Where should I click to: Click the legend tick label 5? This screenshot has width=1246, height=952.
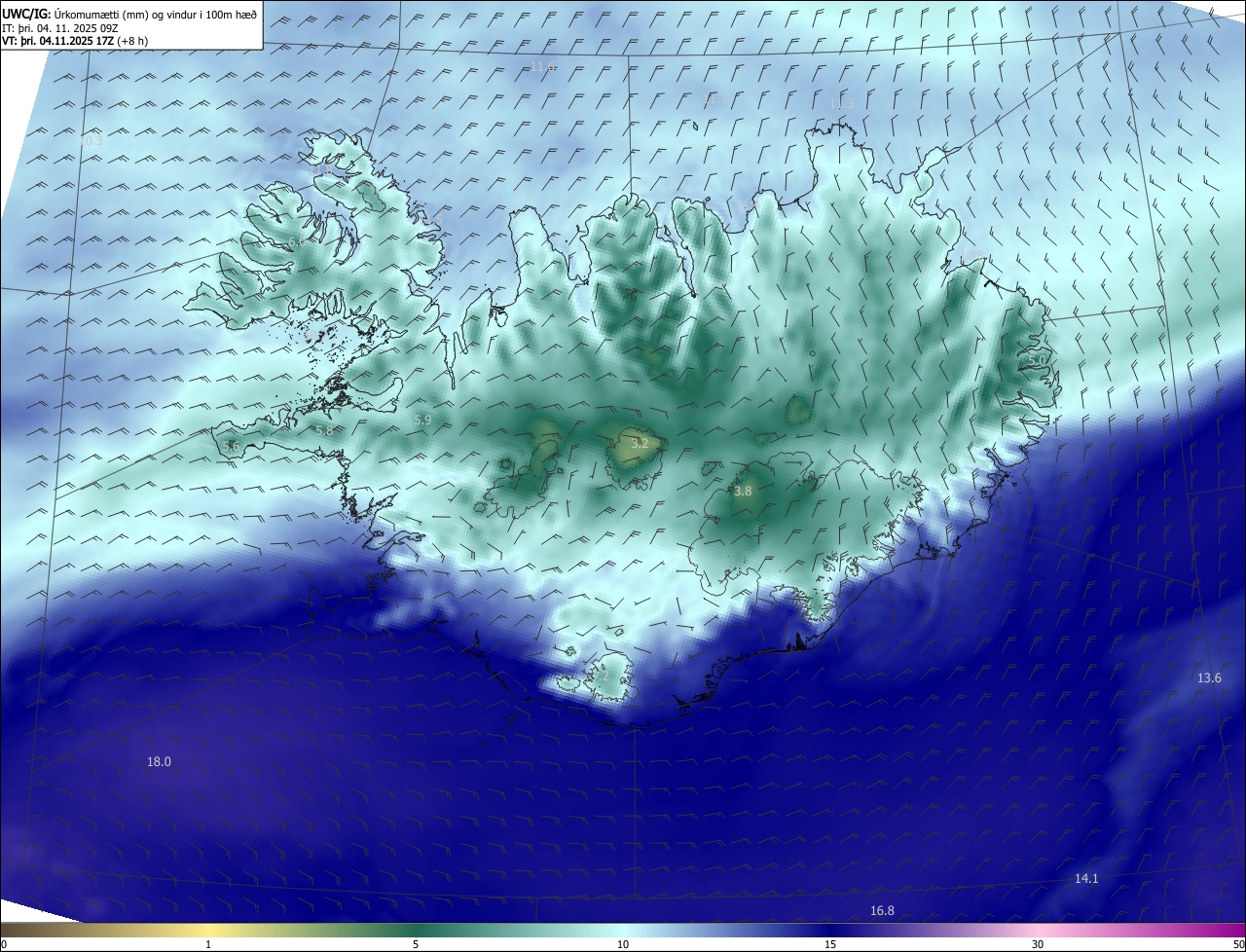[416, 944]
